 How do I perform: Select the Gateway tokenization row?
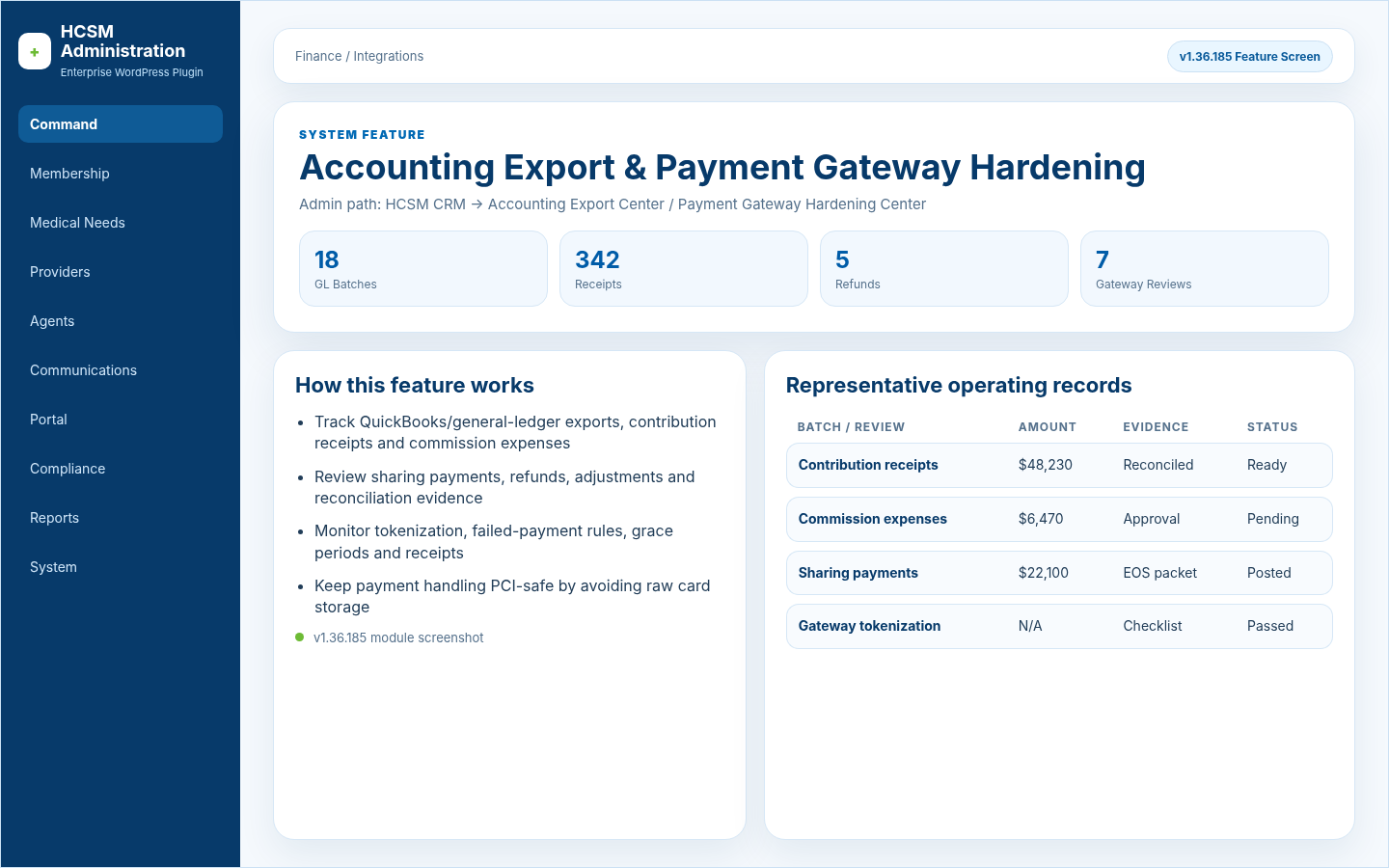pyautogui.click(x=1059, y=626)
